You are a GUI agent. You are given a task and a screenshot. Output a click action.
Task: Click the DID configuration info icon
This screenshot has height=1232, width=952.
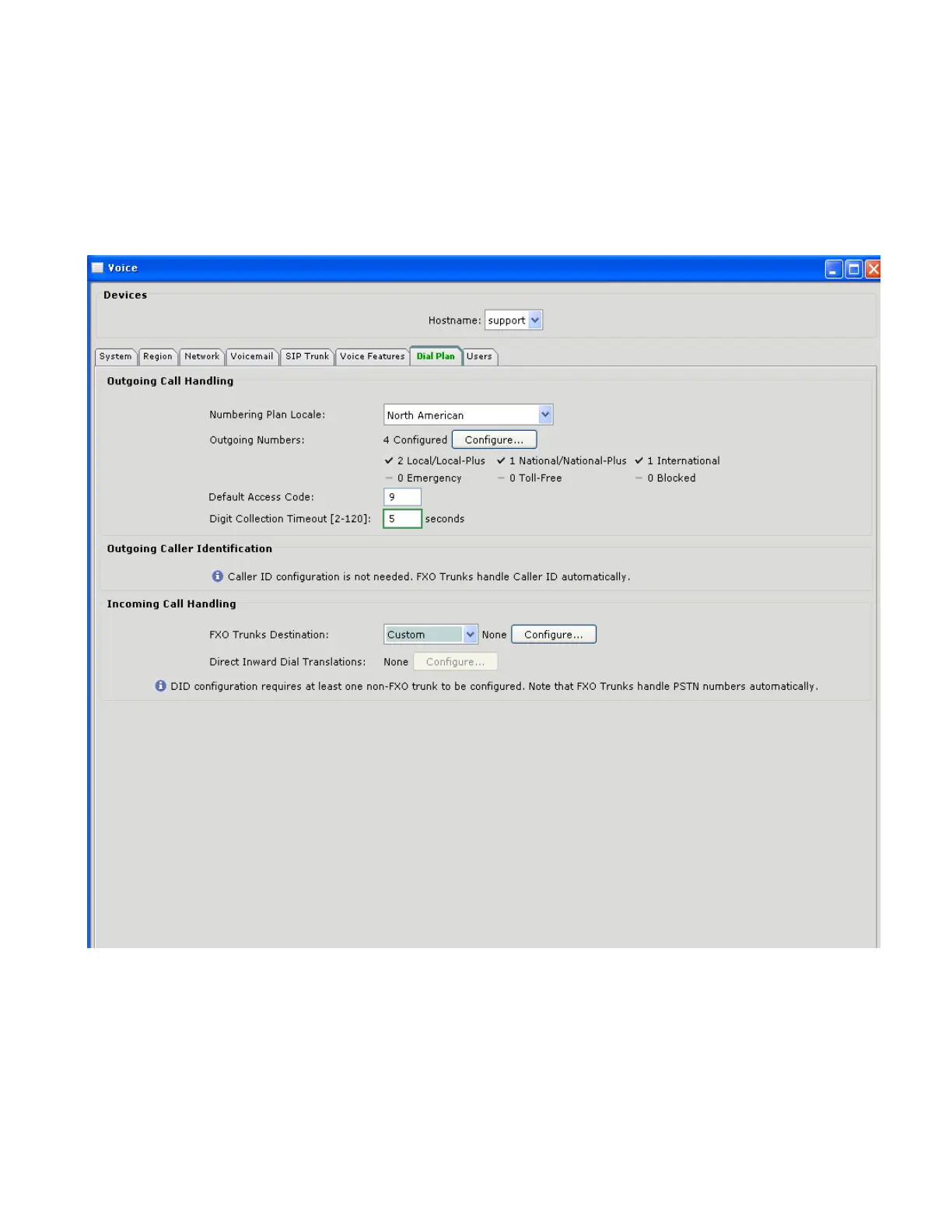161,686
